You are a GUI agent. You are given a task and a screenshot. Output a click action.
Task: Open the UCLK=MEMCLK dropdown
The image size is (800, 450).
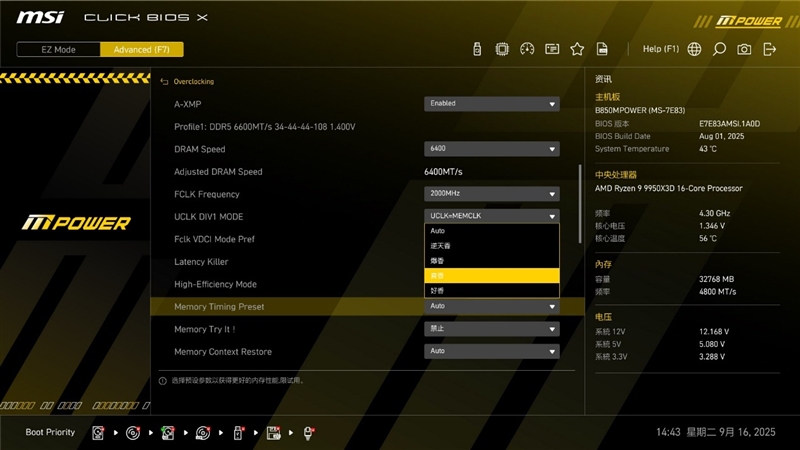tap(492, 216)
